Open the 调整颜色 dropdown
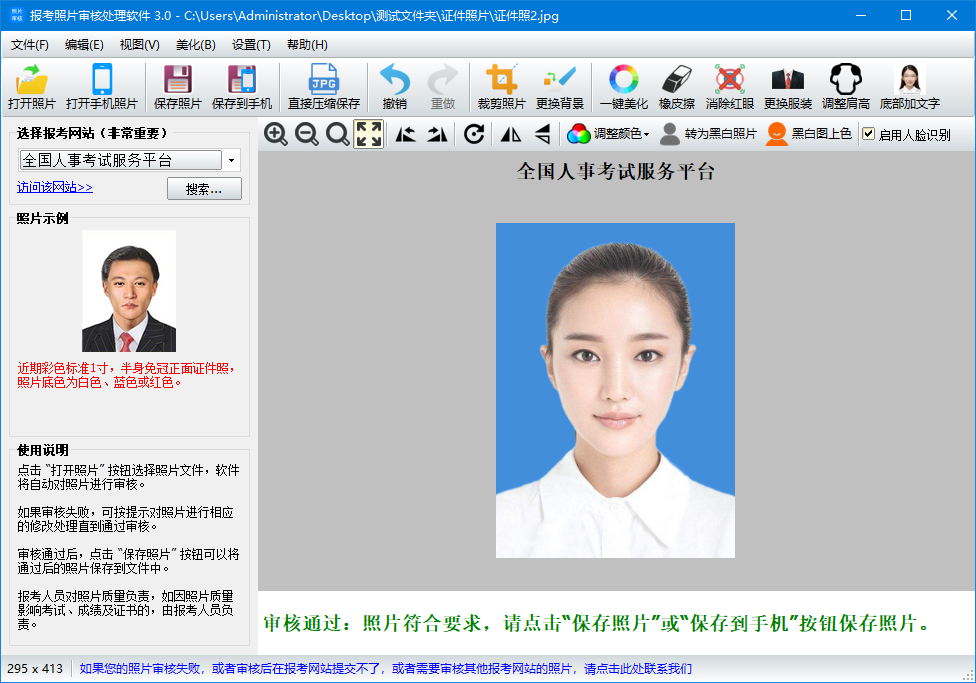Screen dimensions: 976x683 609,134
